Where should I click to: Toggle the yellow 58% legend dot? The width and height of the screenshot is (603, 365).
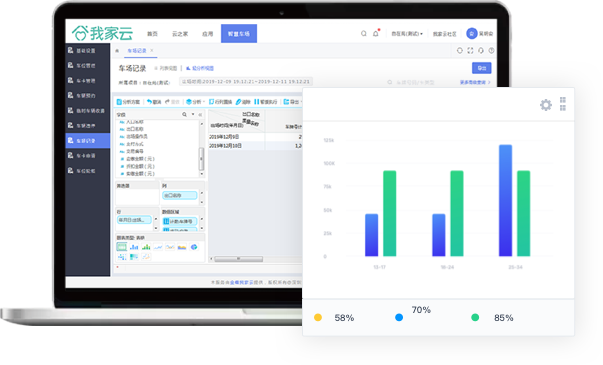(x=318, y=317)
